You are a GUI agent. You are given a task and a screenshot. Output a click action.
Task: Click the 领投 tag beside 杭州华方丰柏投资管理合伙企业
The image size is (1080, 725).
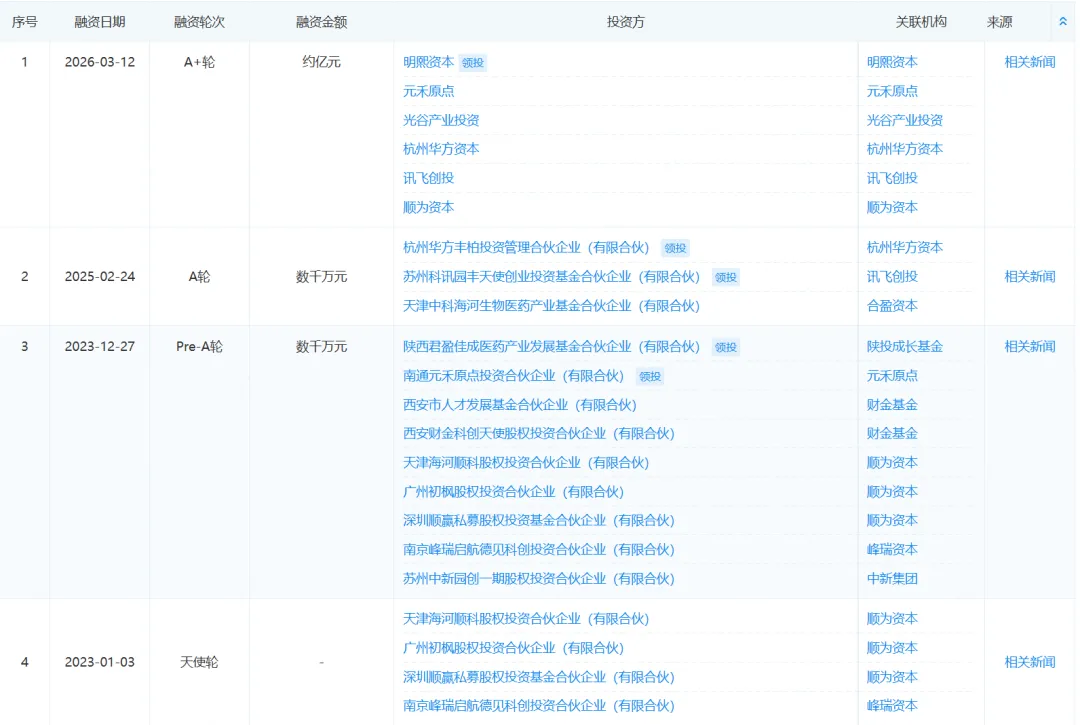675,248
